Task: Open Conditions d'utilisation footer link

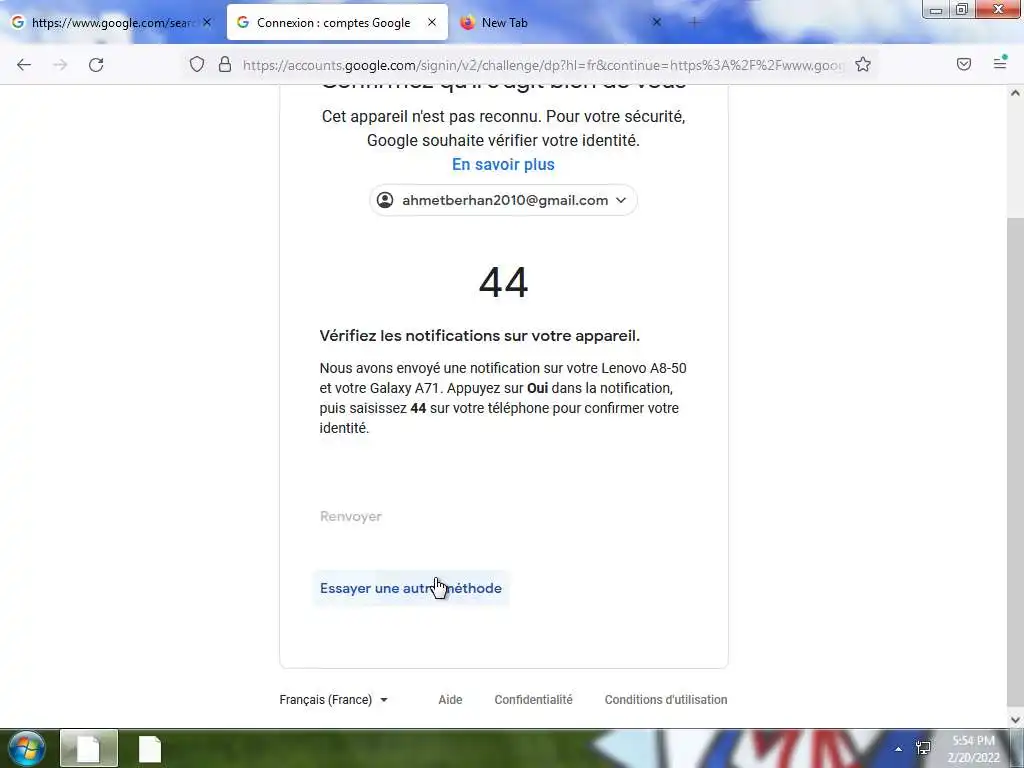Action: [665, 699]
